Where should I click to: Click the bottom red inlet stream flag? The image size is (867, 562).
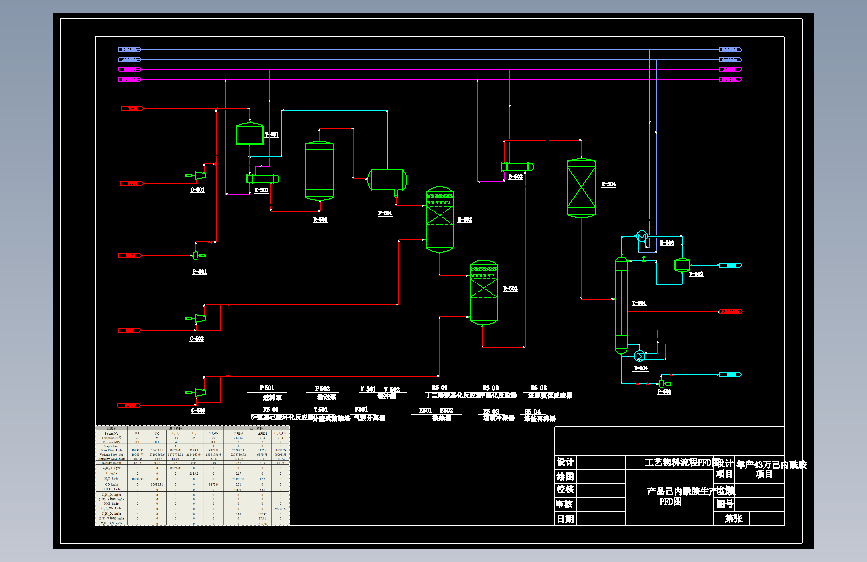point(129,405)
